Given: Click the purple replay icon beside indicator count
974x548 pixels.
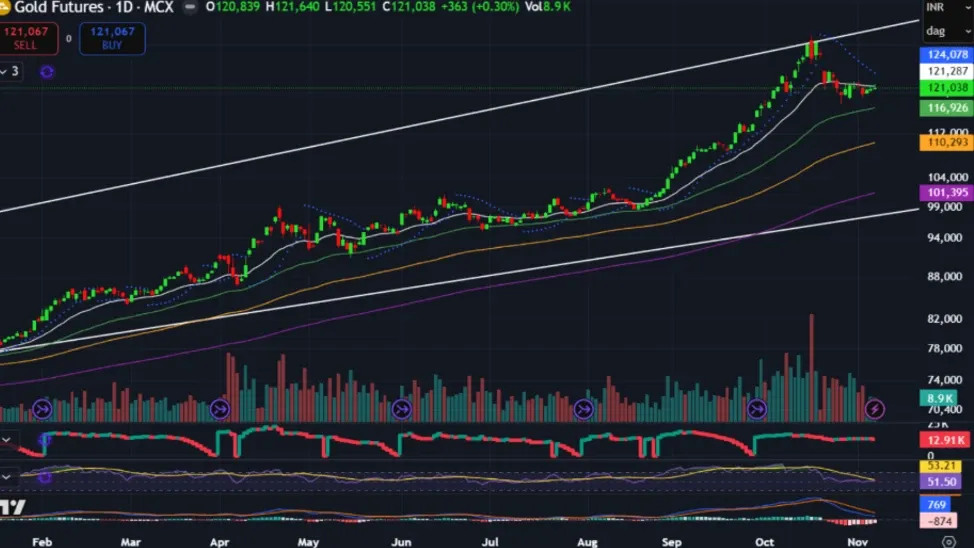Looking at the screenshot, I should [x=47, y=71].
